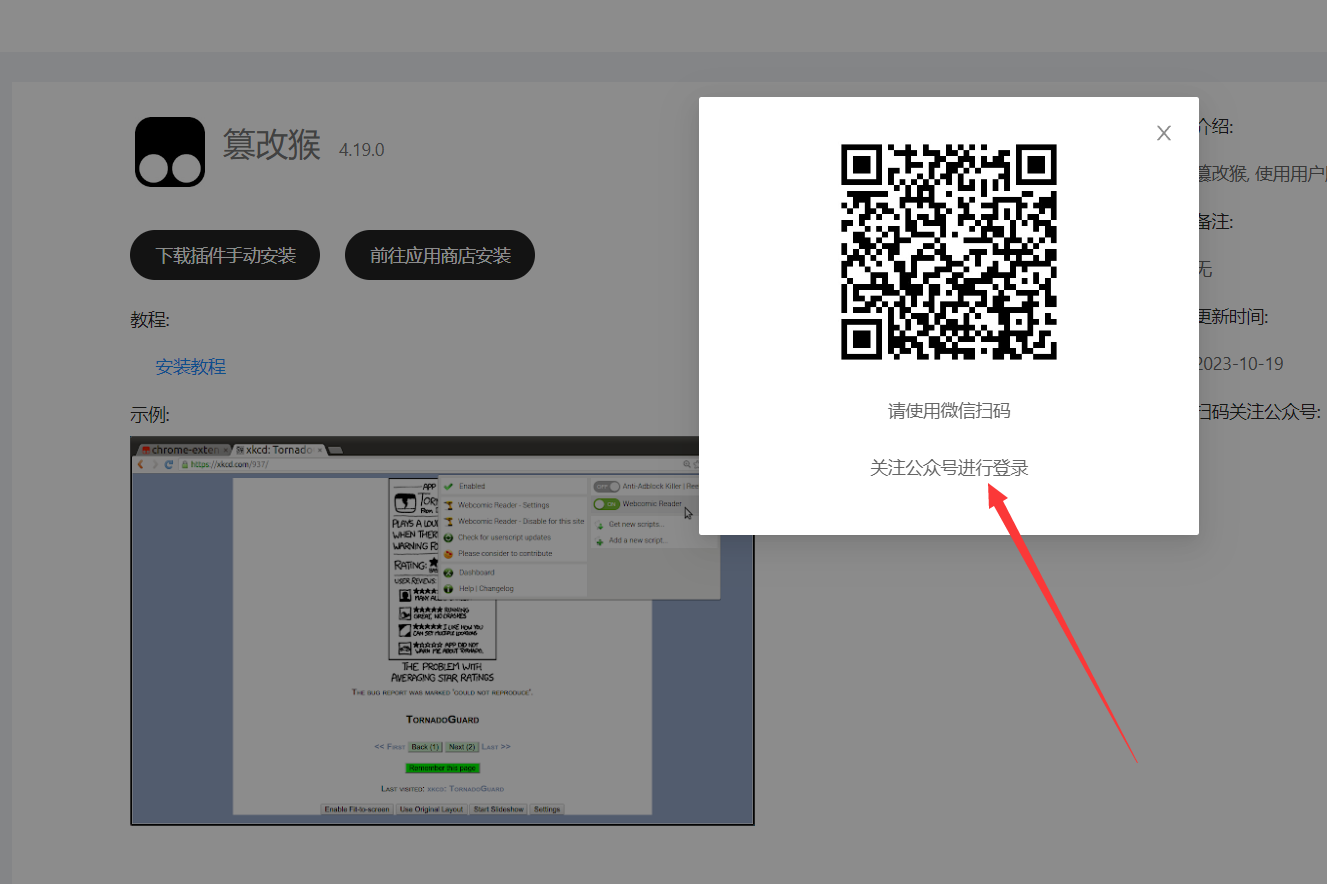Click the QR code image in dialog
This screenshot has height=884, width=1327.
point(949,252)
